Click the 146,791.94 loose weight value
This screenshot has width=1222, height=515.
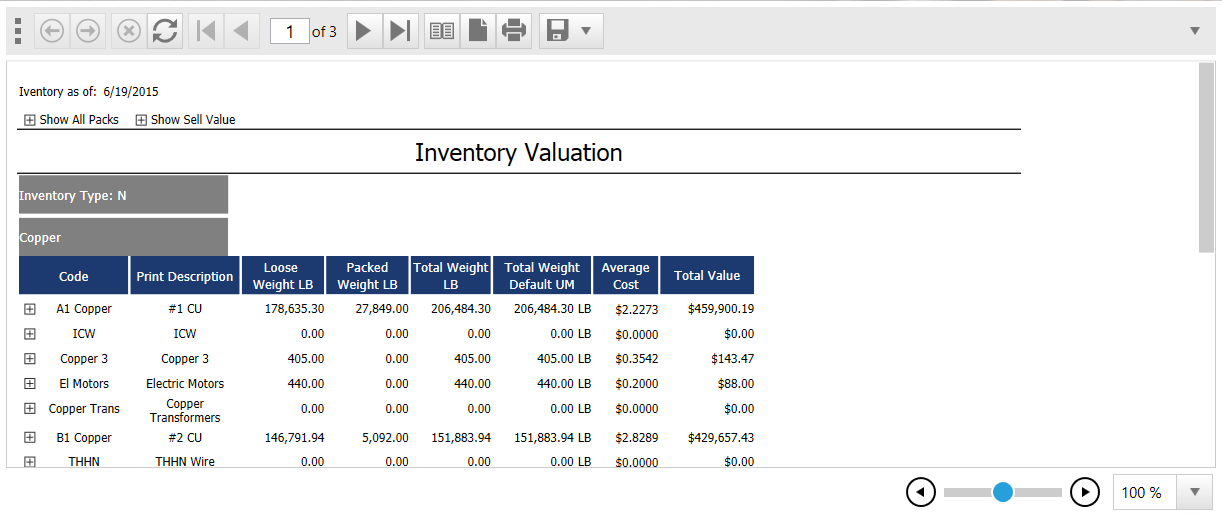(x=294, y=438)
